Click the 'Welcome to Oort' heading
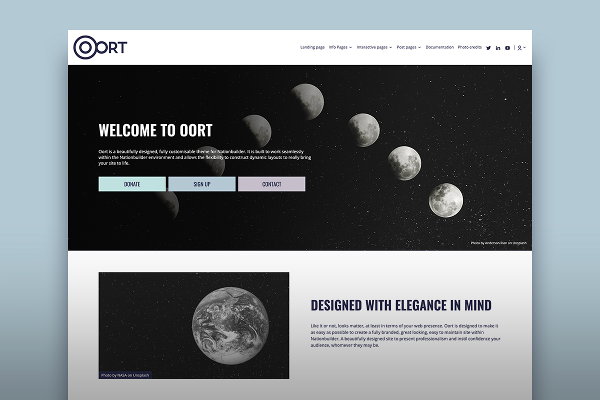The height and width of the screenshot is (400, 600). point(155,130)
